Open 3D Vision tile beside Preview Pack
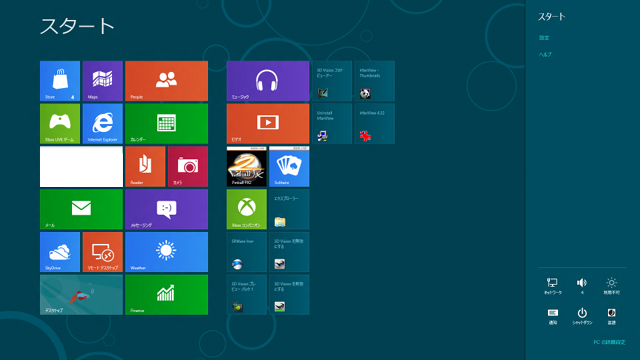The image size is (640, 360). tap(289, 295)
